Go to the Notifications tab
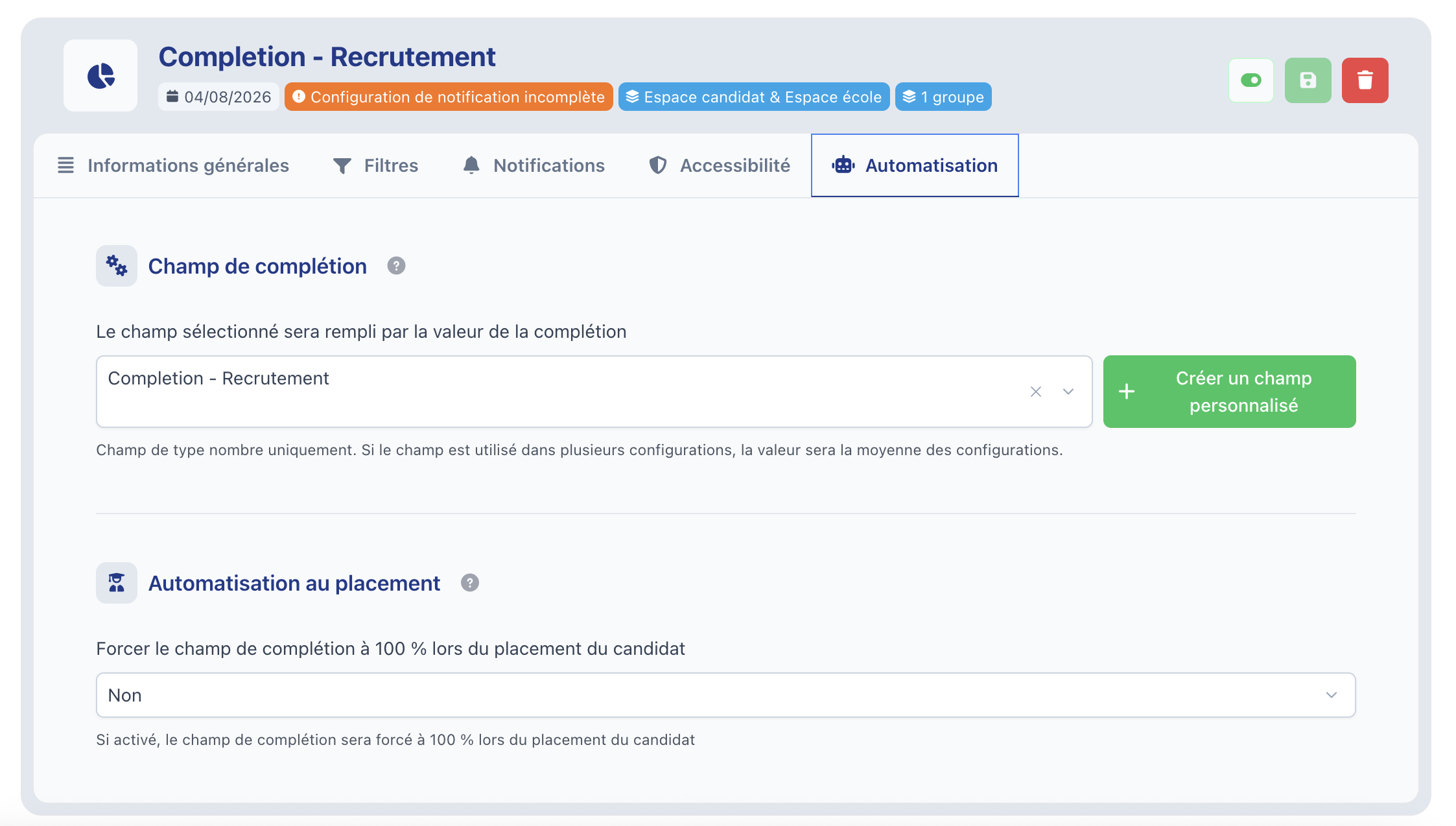 (x=534, y=165)
